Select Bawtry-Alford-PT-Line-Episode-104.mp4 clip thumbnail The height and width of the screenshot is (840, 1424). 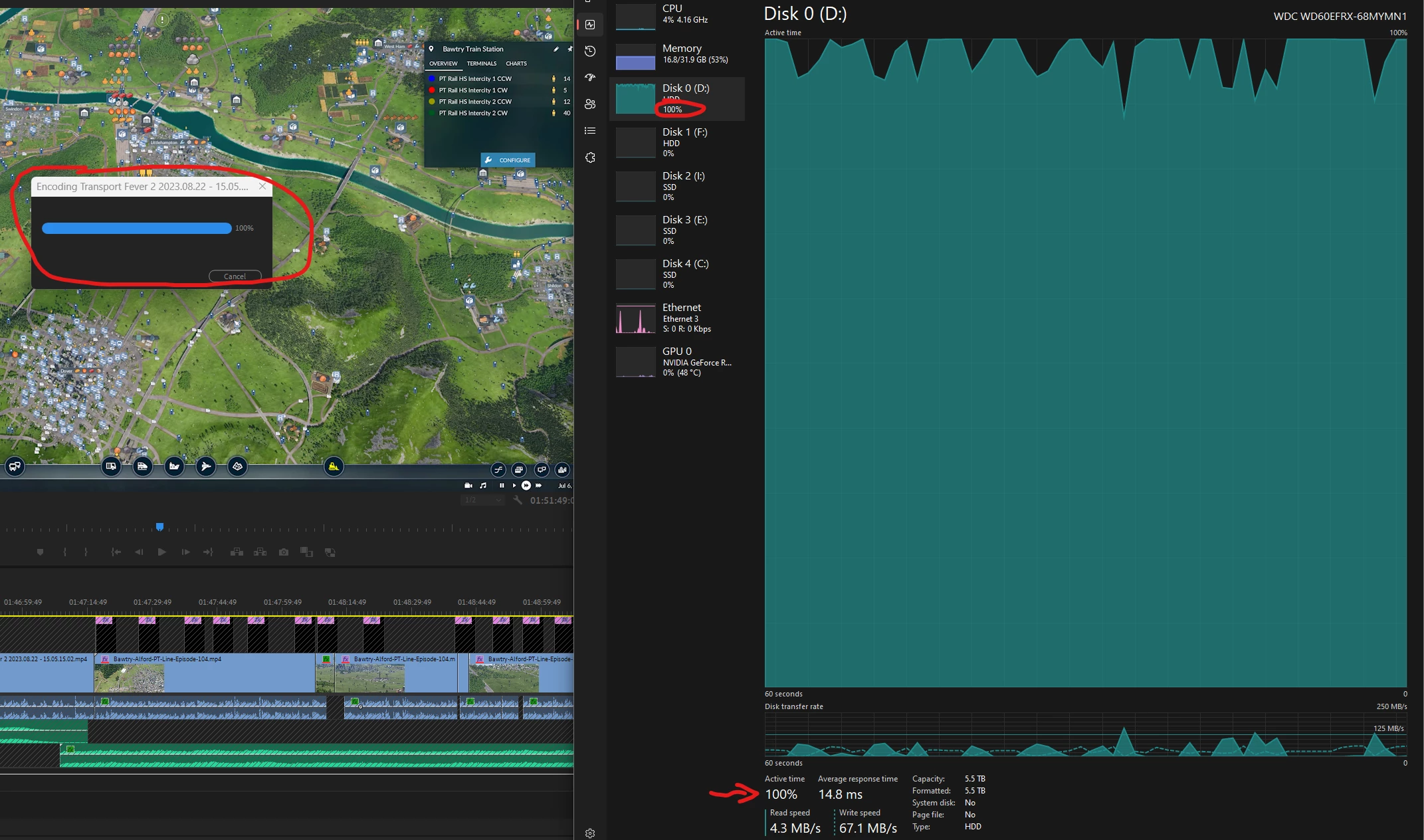pos(130,679)
